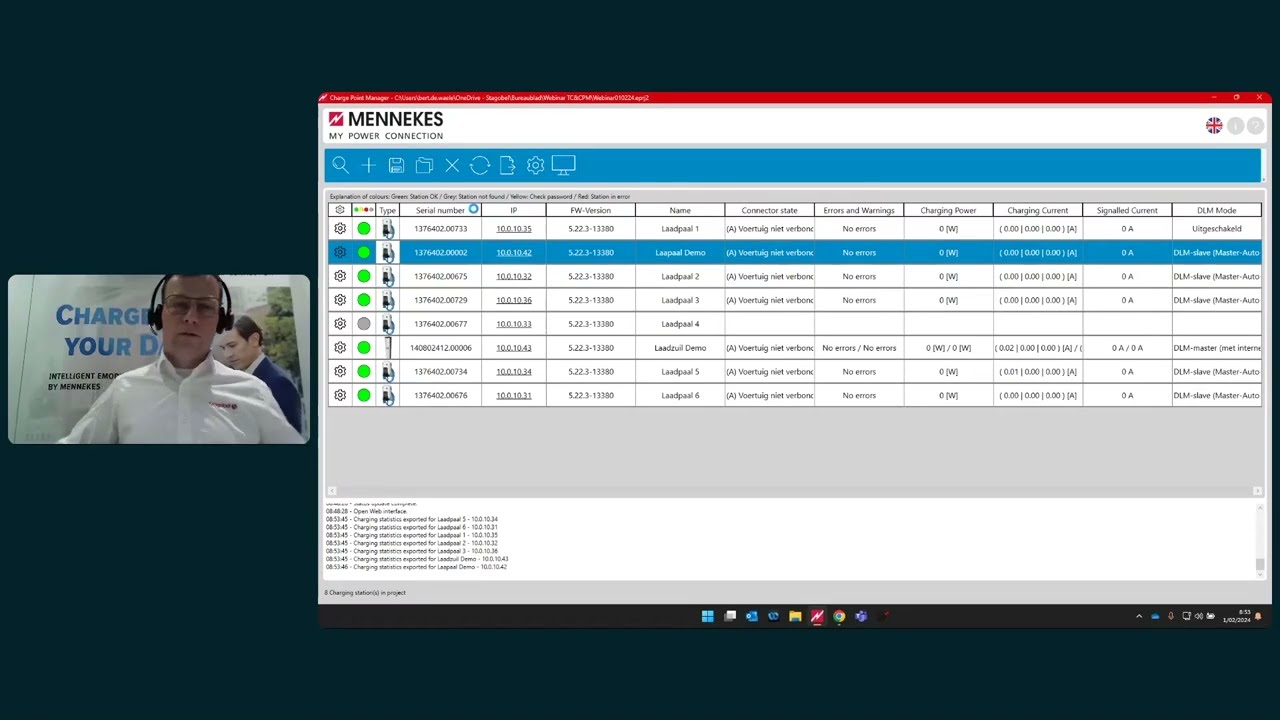Click green status dot of Laadpaal 1
This screenshot has height=720, width=1280.
pyautogui.click(x=364, y=229)
